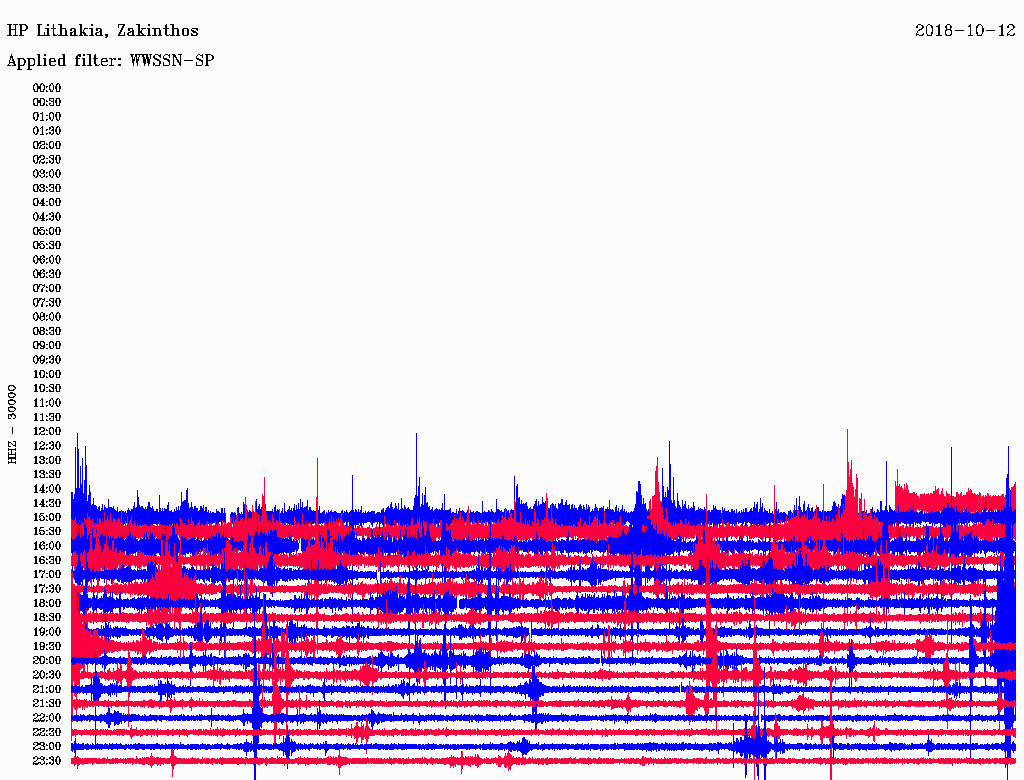Select the 01:30 time label
The width and height of the screenshot is (1024, 780).
coord(47,131)
